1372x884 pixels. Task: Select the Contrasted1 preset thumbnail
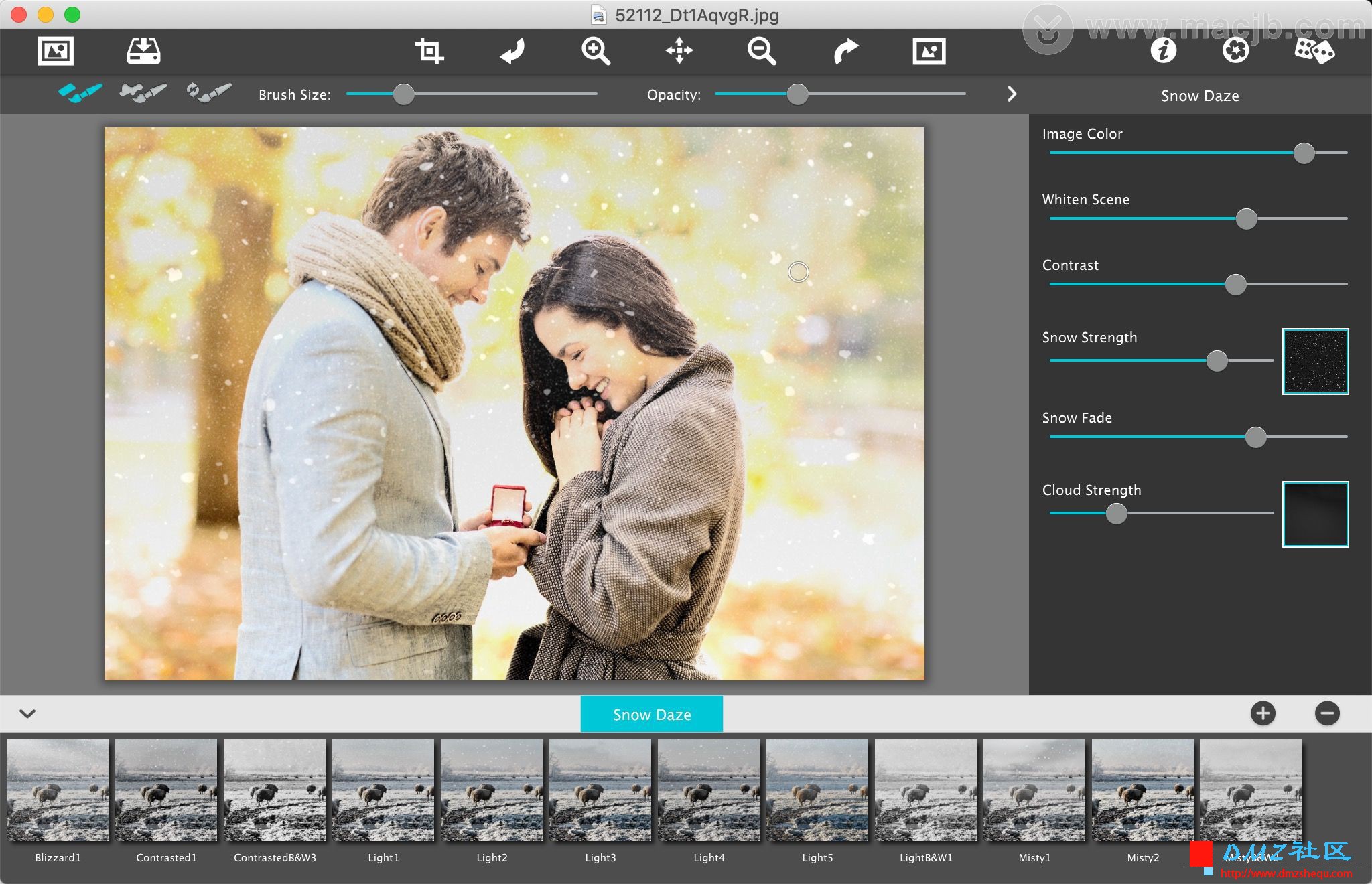click(166, 790)
